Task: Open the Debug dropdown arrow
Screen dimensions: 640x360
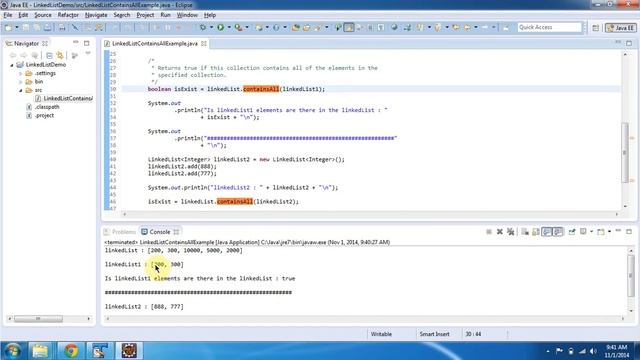Action: coord(211,27)
